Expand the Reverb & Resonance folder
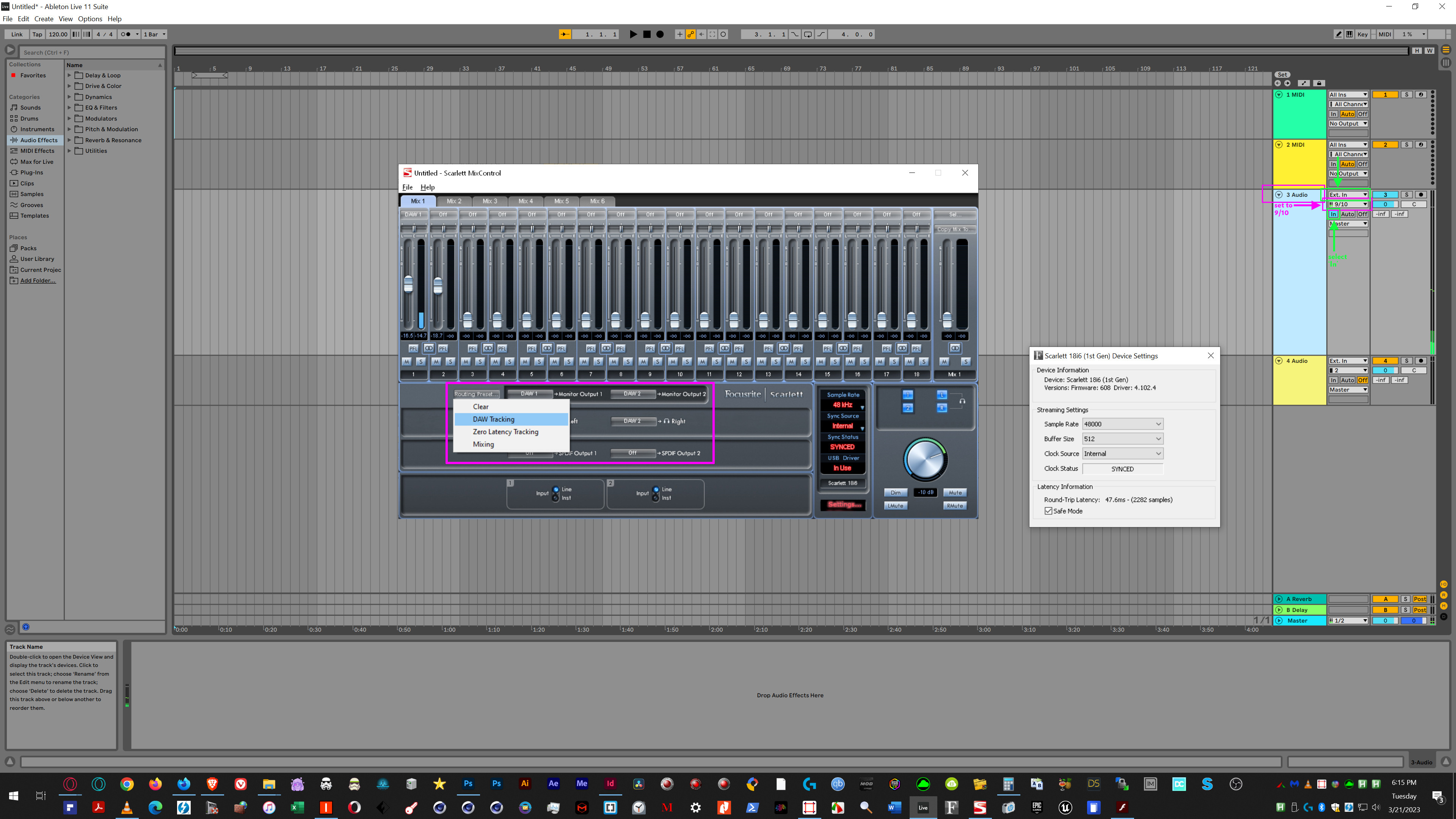The width and height of the screenshot is (1456, 819). point(69,140)
